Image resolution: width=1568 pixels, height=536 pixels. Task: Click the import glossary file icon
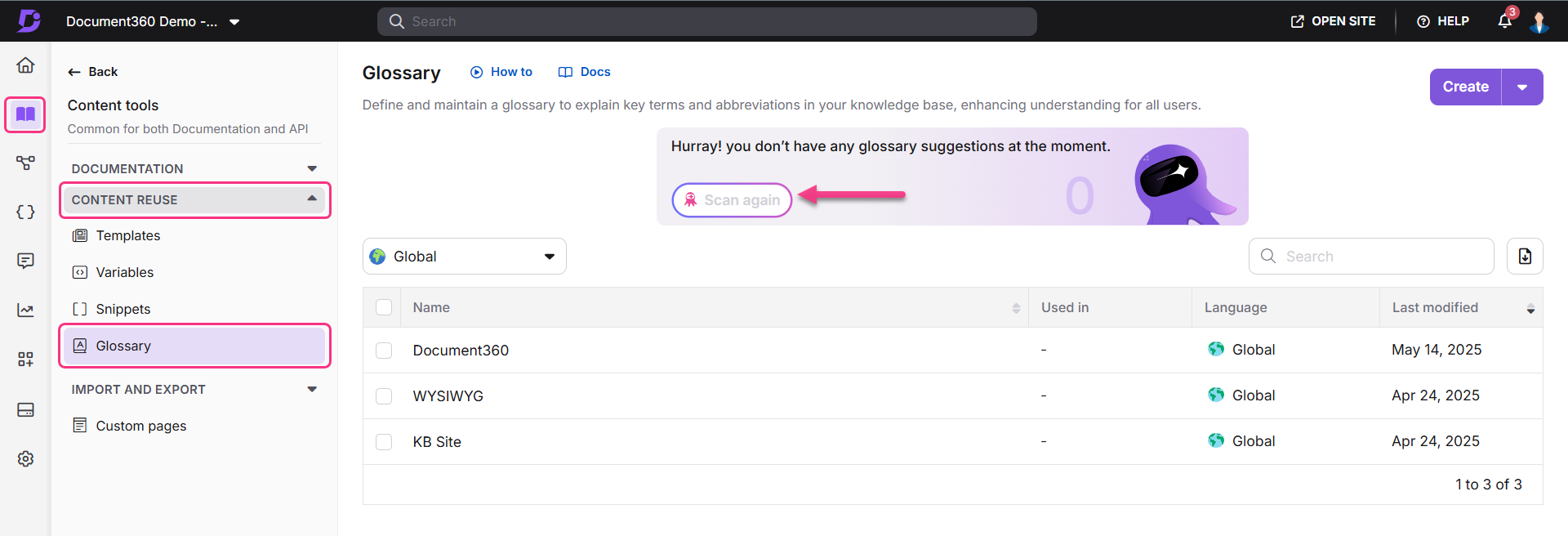[x=1524, y=257]
